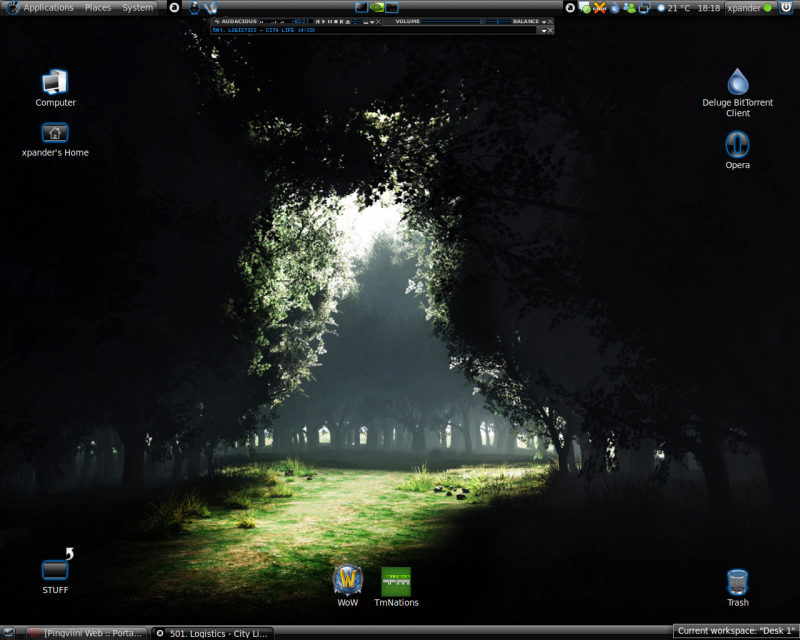Screen dimensions: 800x640
Task: Pause playback in Audacious
Action: pyautogui.click(x=330, y=21)
